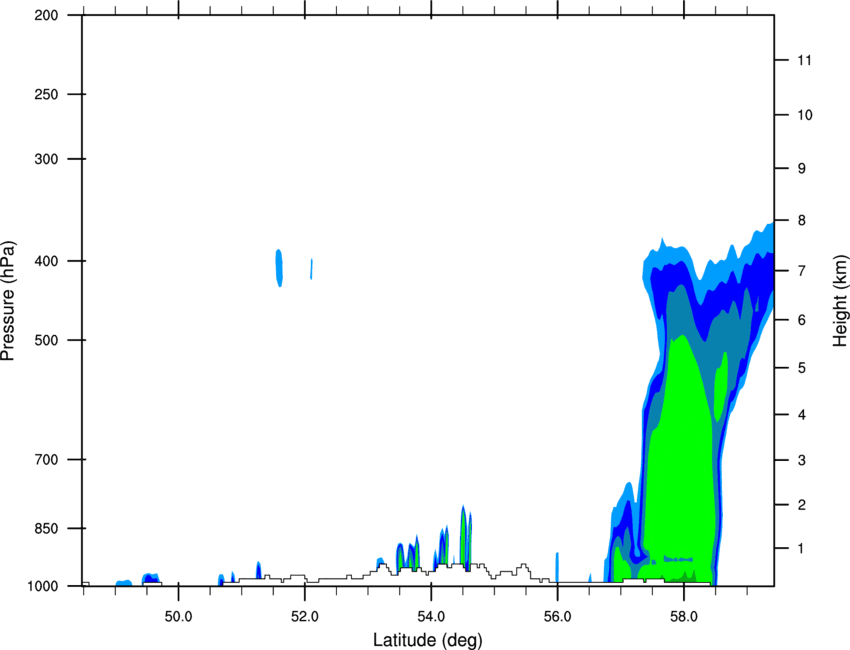Screen dimensions: 850x650
Task: Click the 50.0 latitude tick label
Action: pyautogui.click(x=178, y=617)
